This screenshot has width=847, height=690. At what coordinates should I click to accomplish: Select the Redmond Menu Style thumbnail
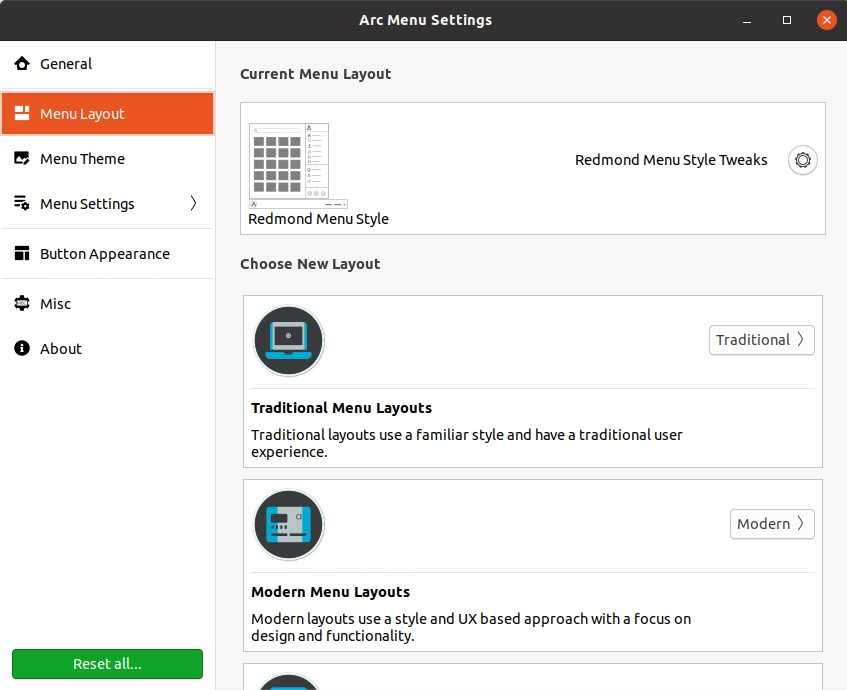pyautogui.click(x=290, y=166)
